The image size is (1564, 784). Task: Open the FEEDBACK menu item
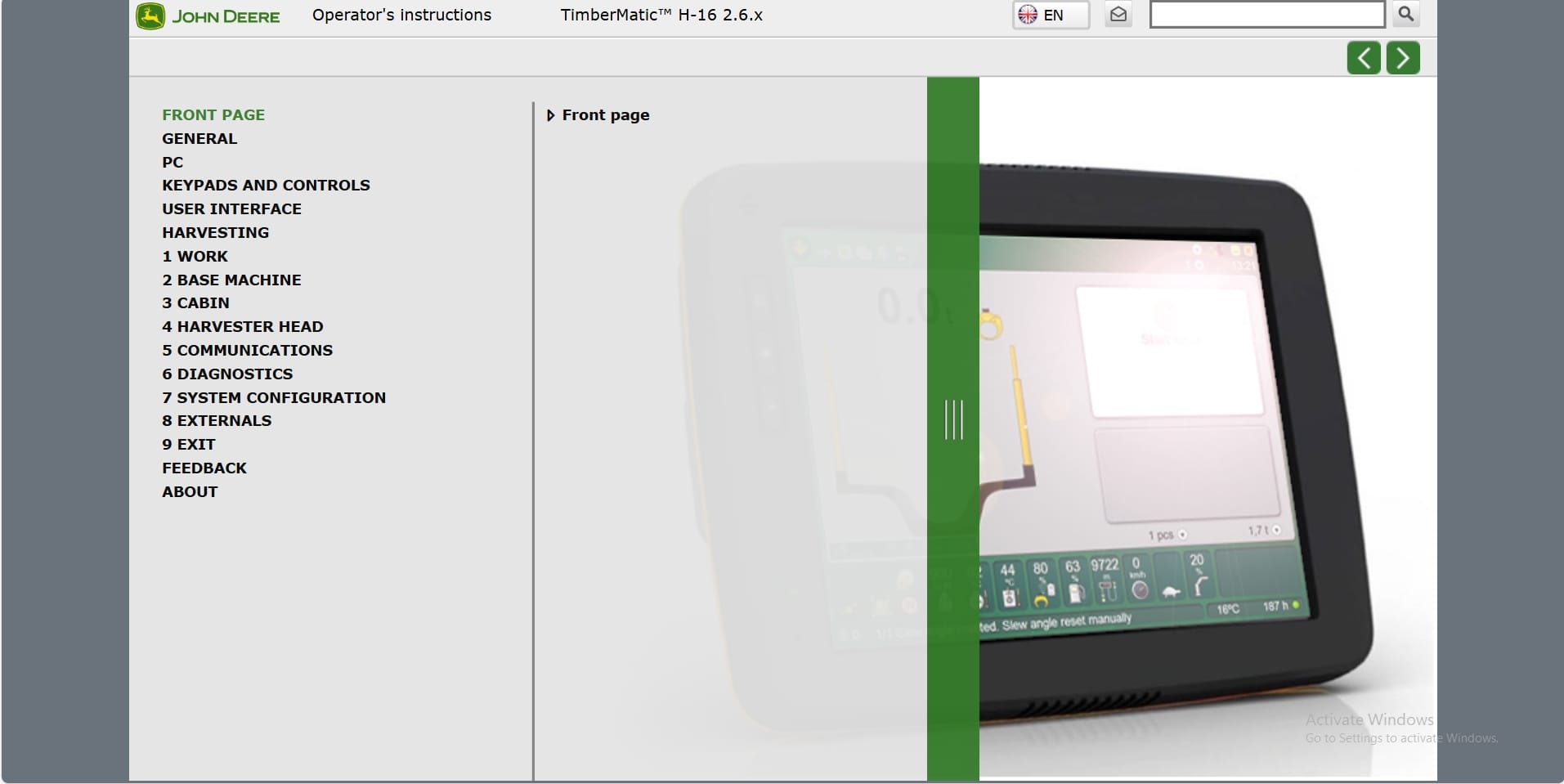click(204, 468)
